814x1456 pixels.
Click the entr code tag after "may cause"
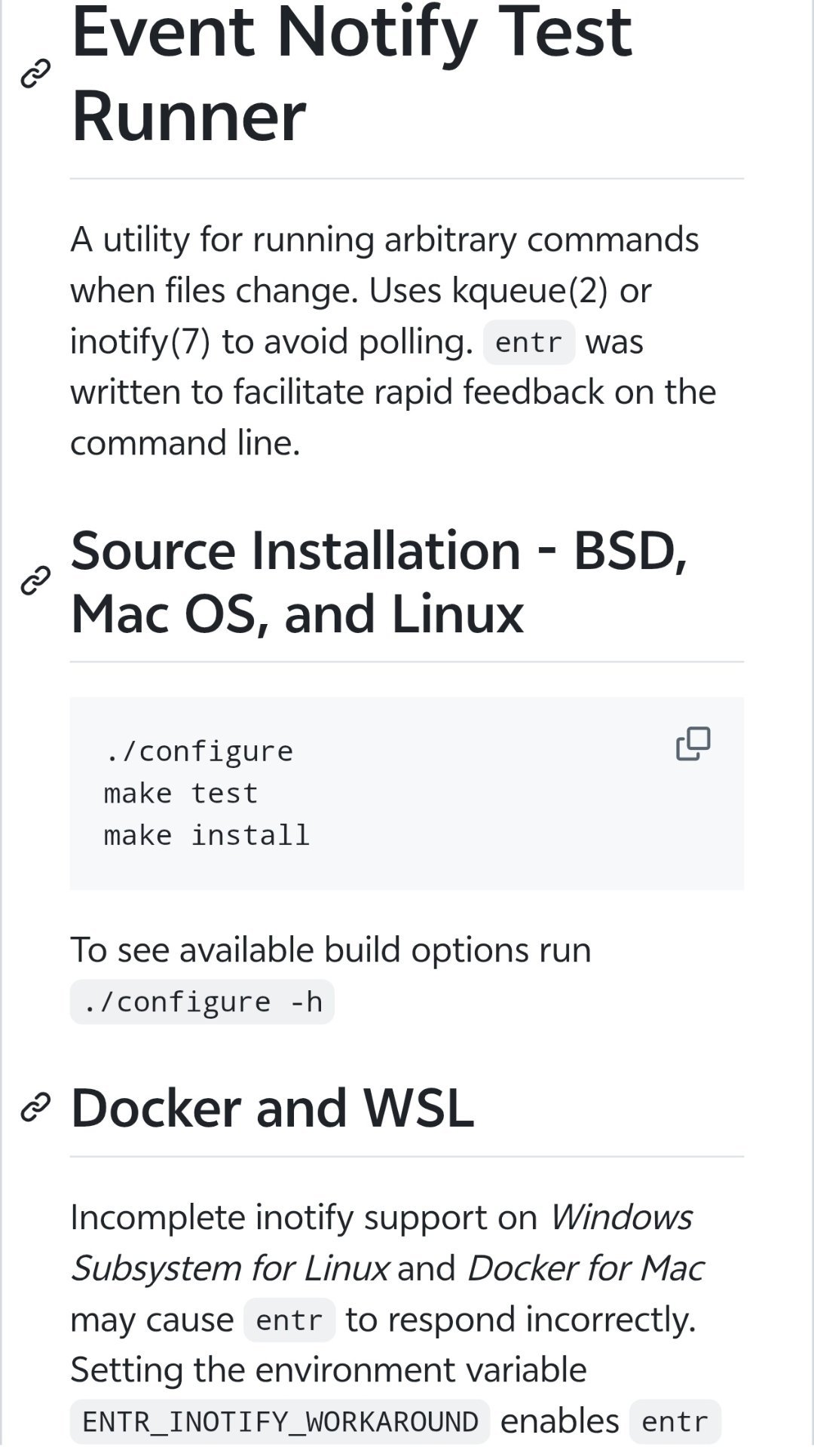tap(289, 1320)
